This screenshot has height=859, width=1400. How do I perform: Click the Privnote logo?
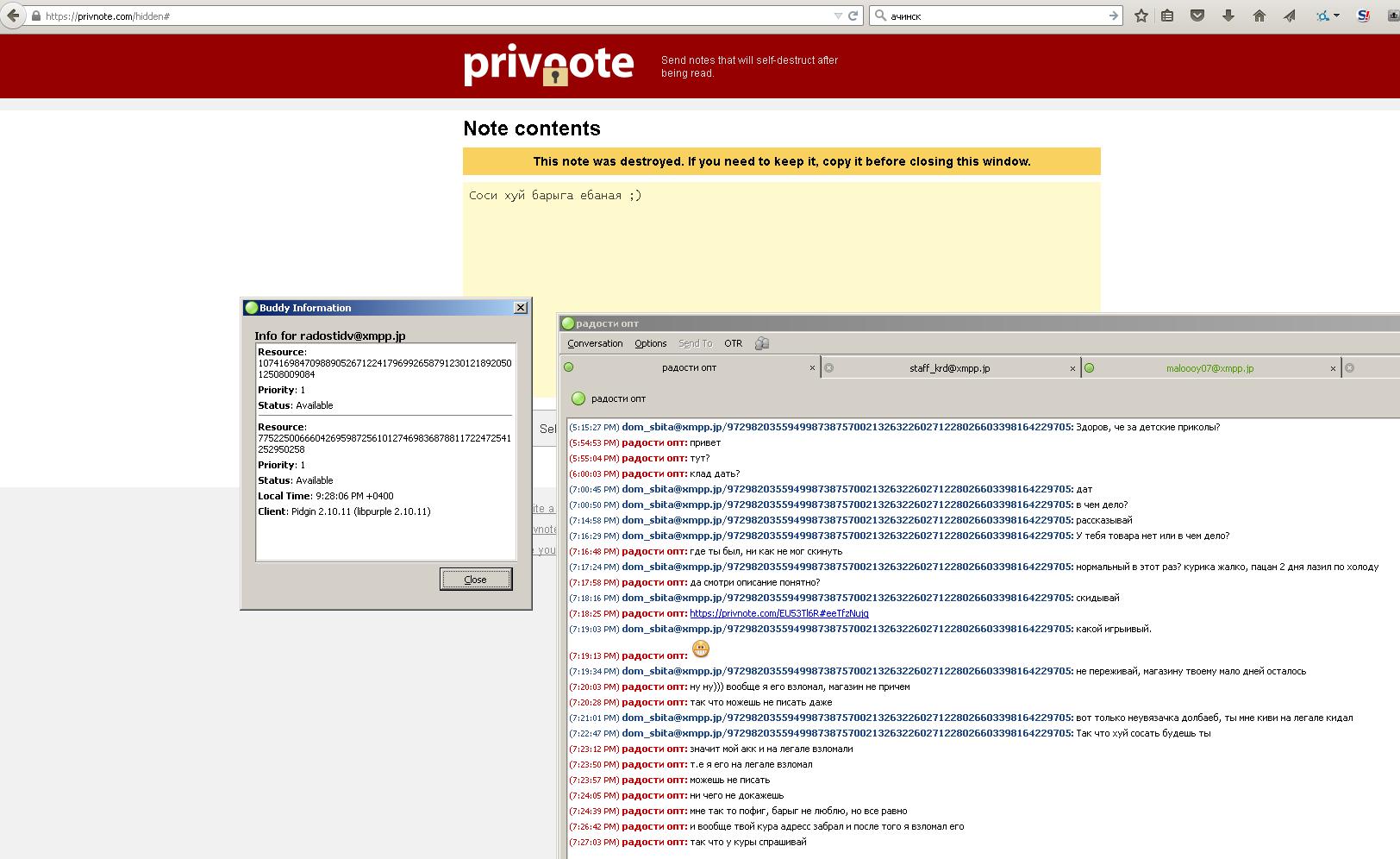pyautogui.click(x=548, y=66)
